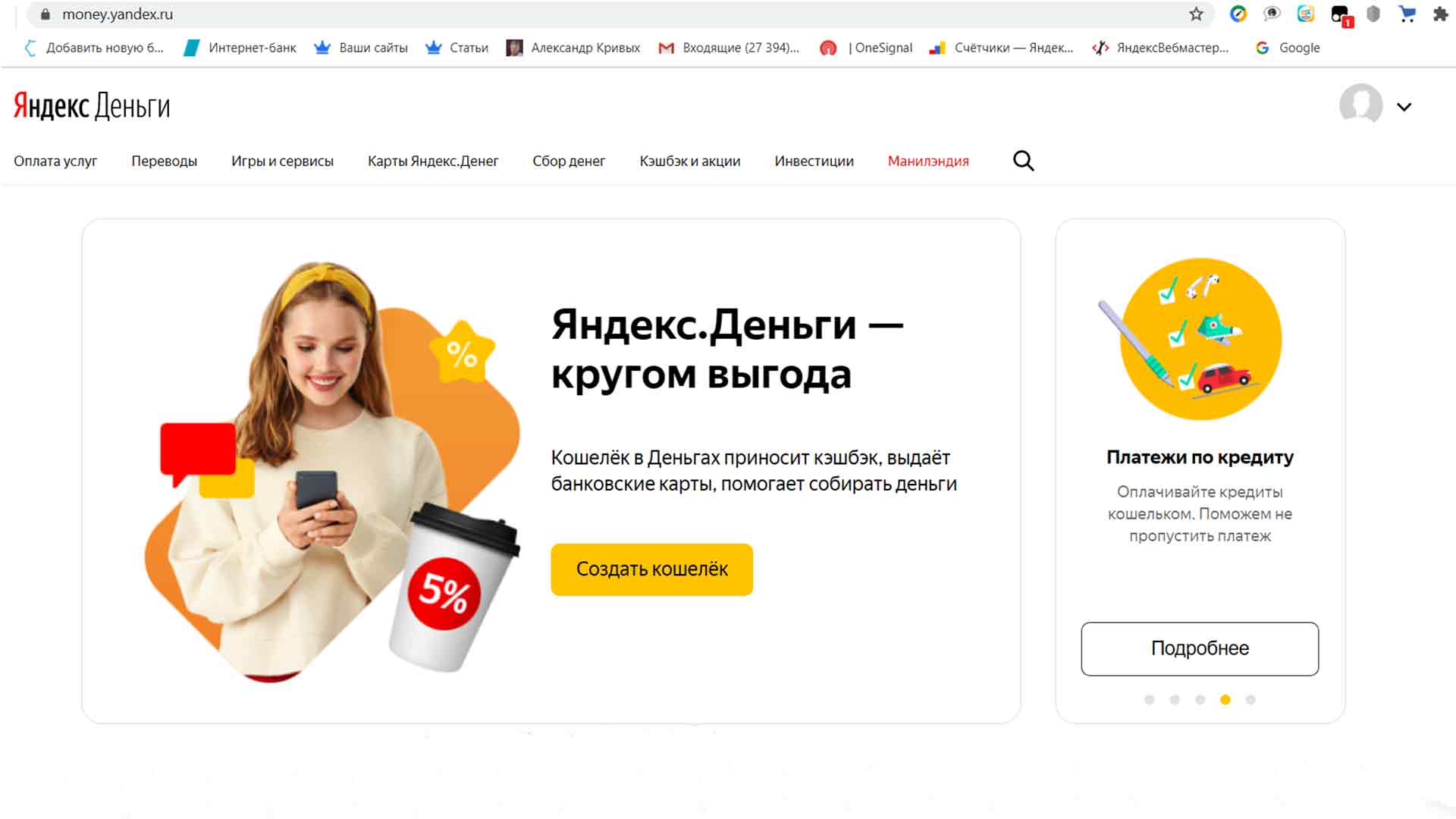1456x819 pixels.
Task: Open the Extensions puzzle icon
Action: 1440,14
